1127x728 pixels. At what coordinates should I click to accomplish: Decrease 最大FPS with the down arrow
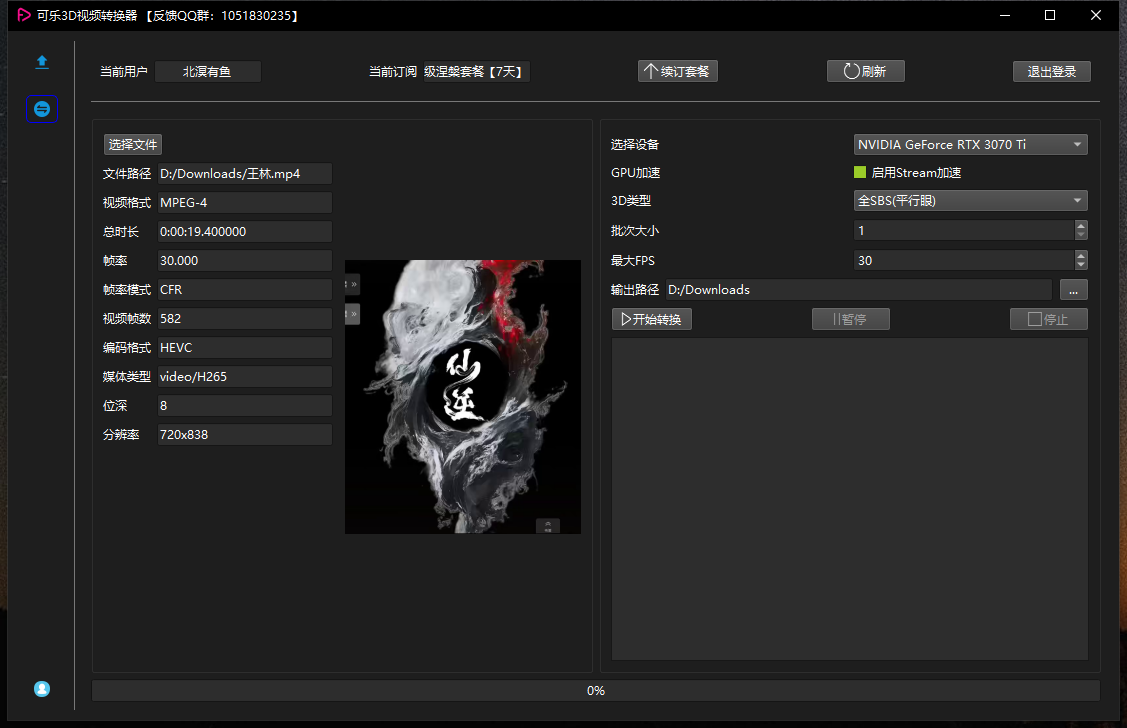point(1081,265)
